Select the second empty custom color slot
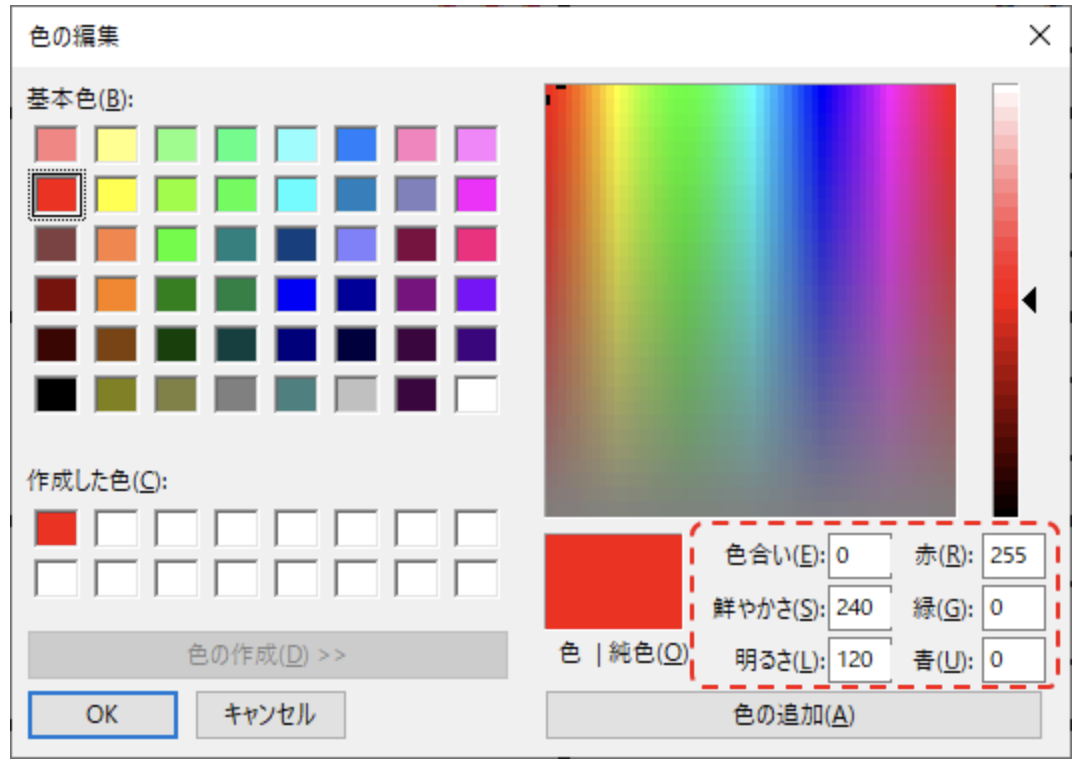The image size is (1084, 766). 116,528
